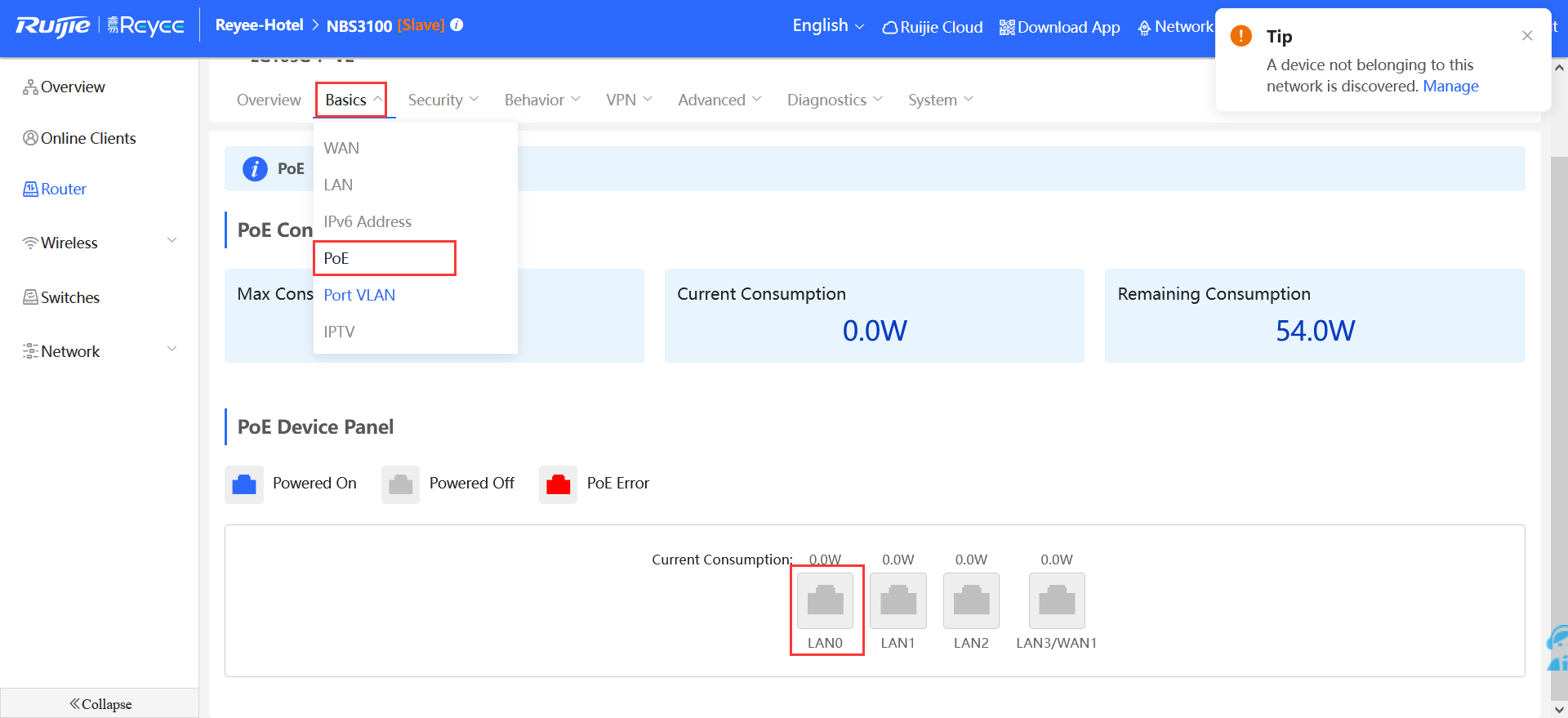Click the Collapse sidebar button
1568x718 pixels.
tap(100, 703)
